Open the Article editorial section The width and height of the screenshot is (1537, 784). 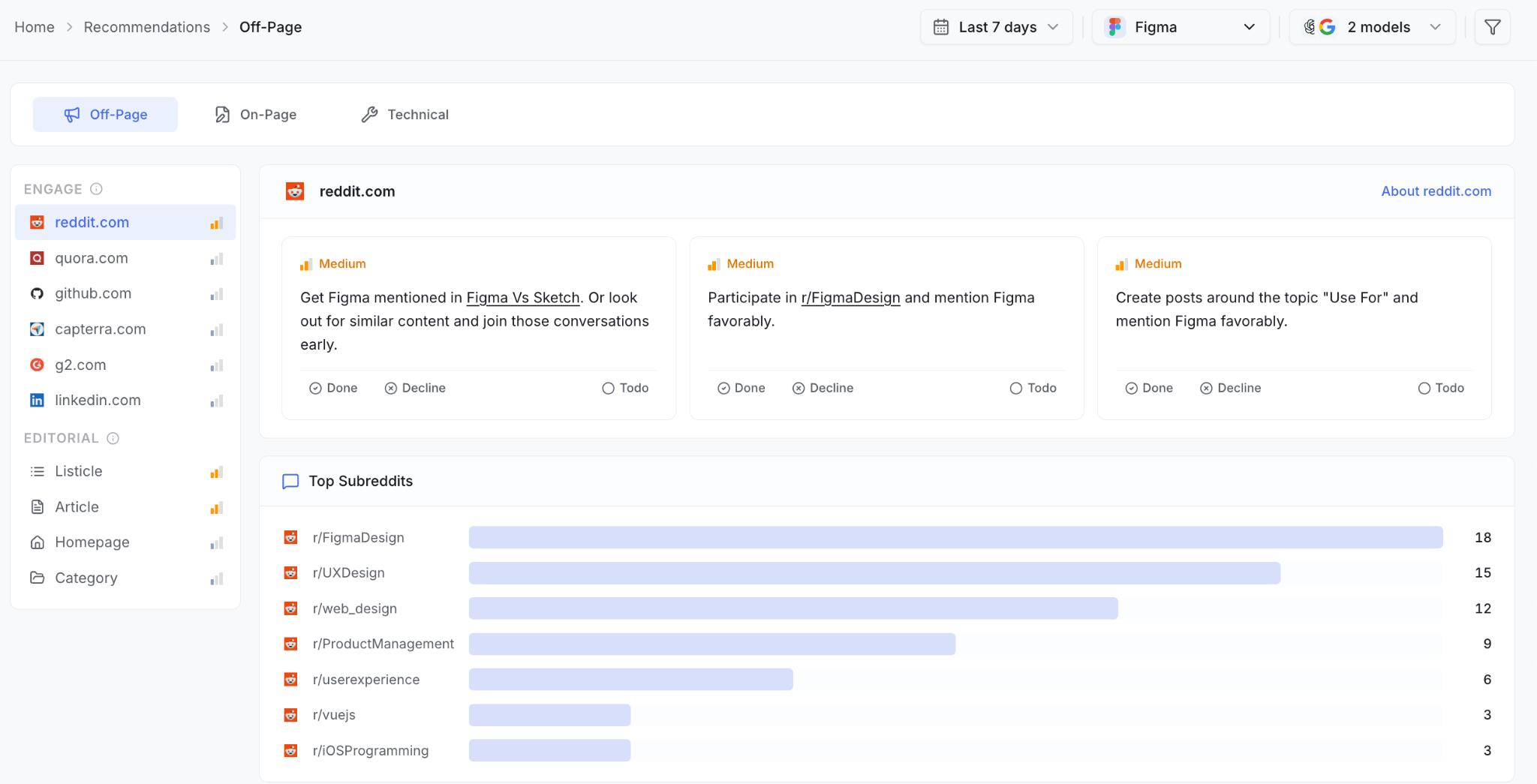125,507
